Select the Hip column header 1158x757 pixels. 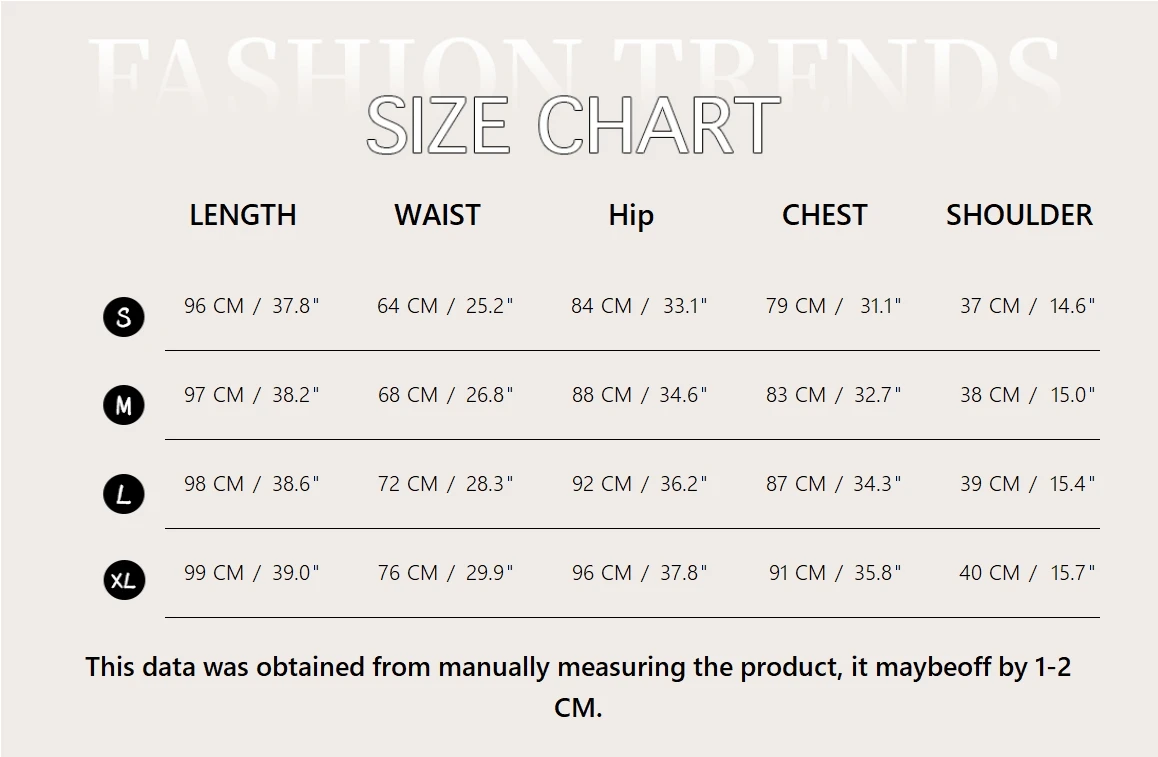coord(631,216)
